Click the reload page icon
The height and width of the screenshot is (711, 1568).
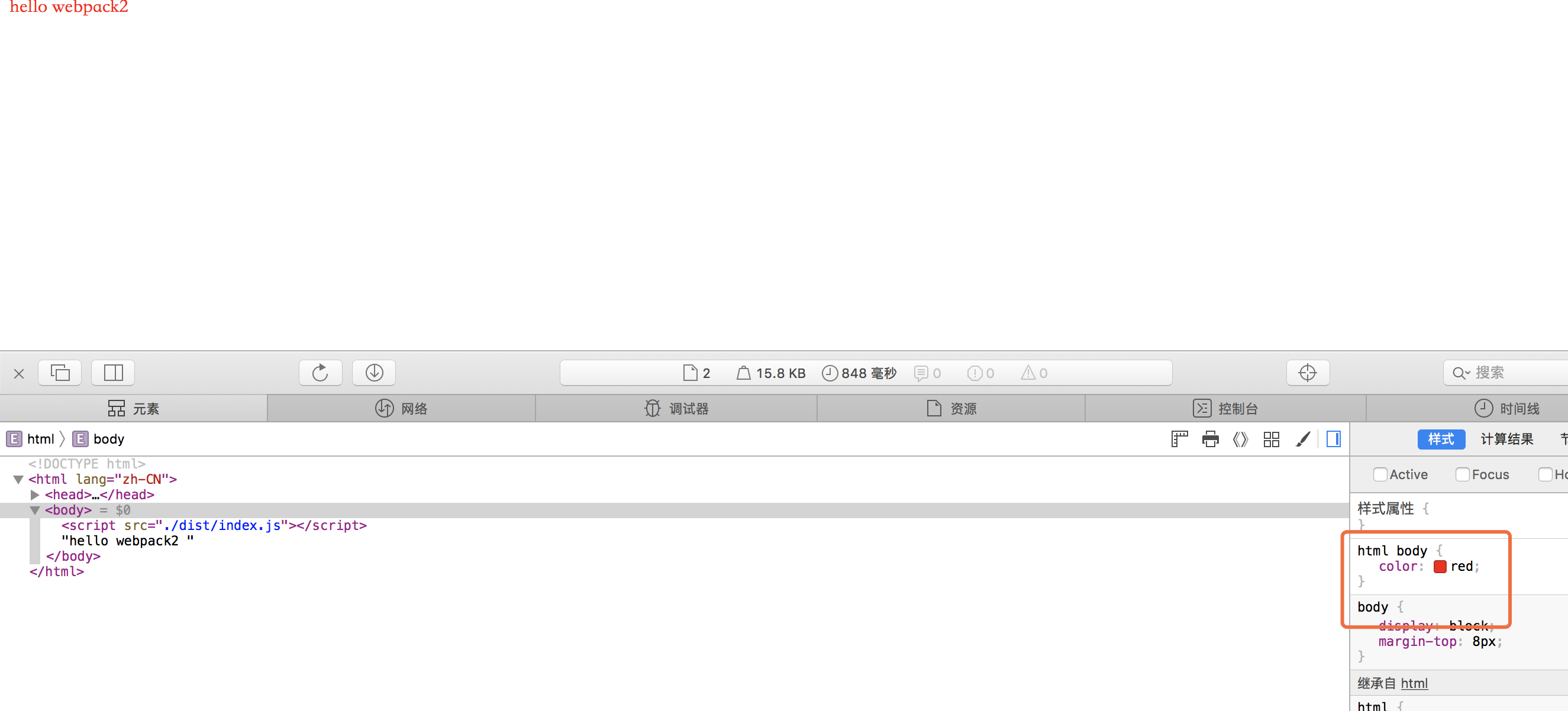point(320,373)
